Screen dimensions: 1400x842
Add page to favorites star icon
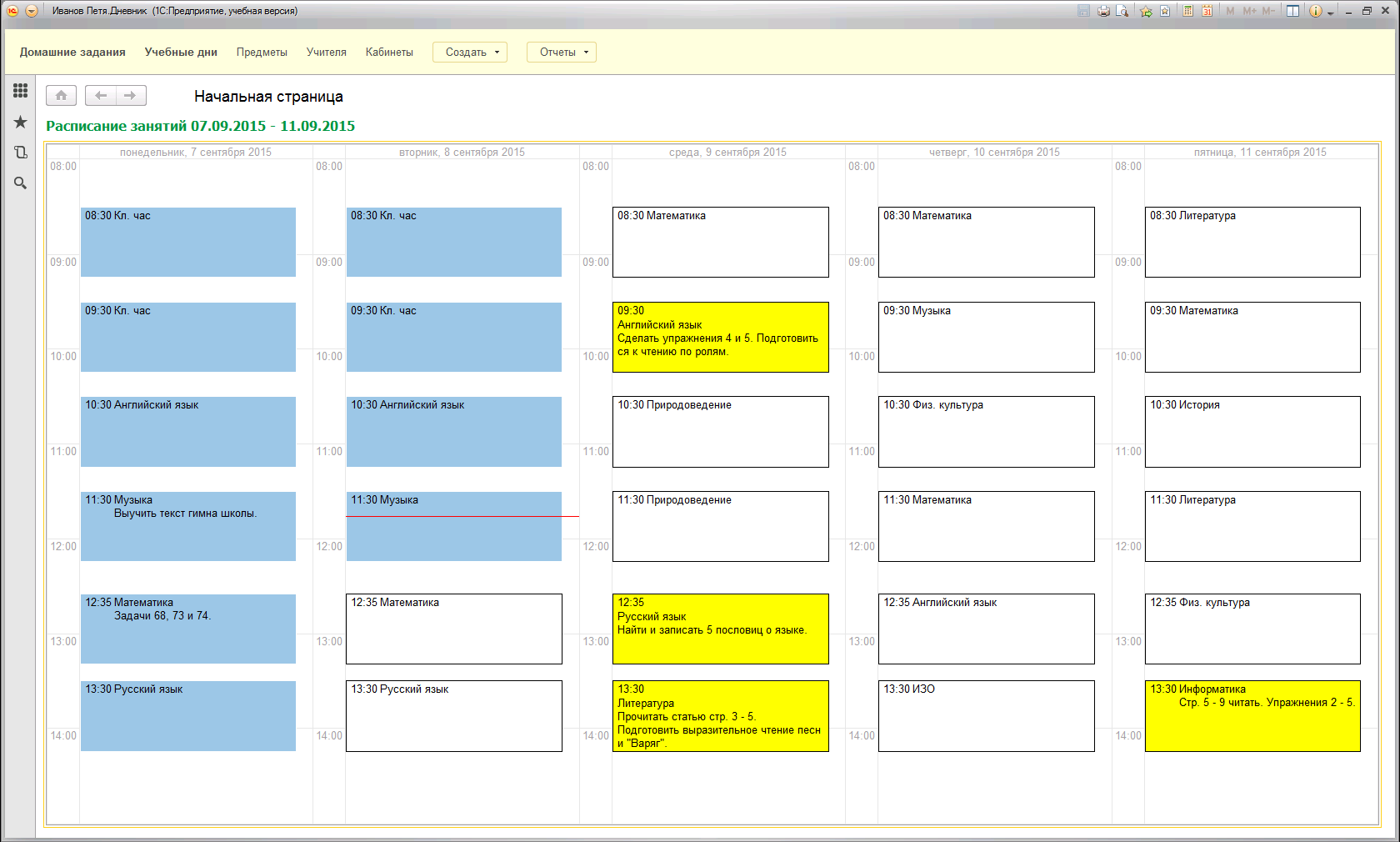[x=1147, y=11]
